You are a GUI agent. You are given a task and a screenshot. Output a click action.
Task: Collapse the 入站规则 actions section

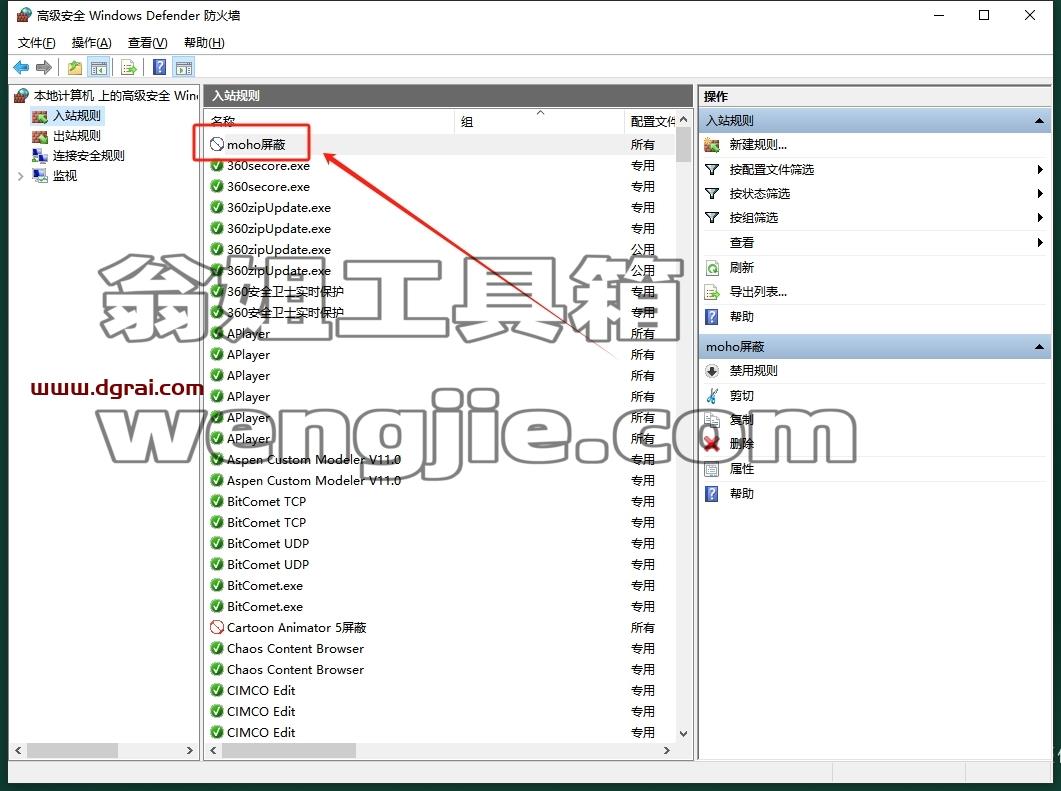point(1039,120)
